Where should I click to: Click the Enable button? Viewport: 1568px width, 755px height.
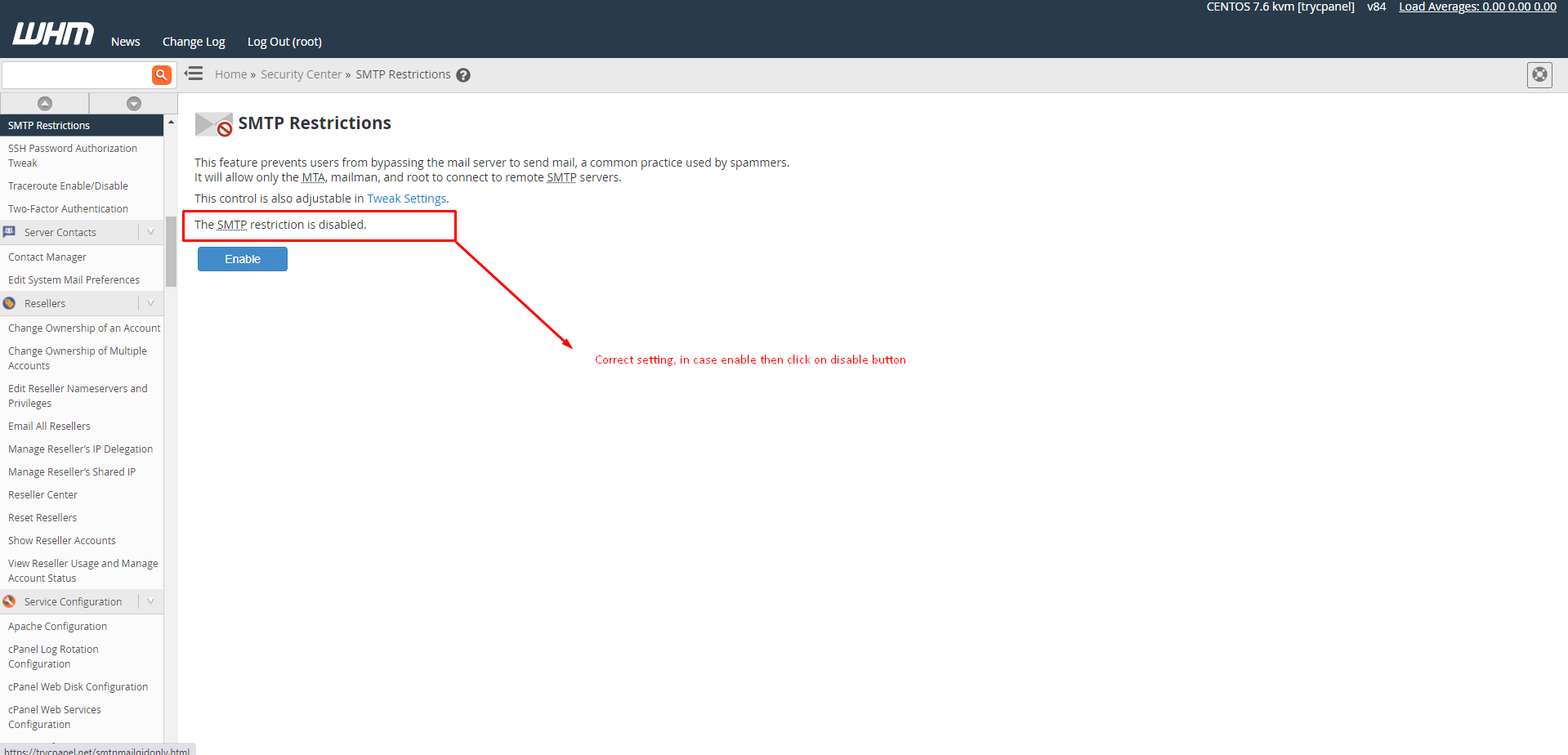click(243, 259)
